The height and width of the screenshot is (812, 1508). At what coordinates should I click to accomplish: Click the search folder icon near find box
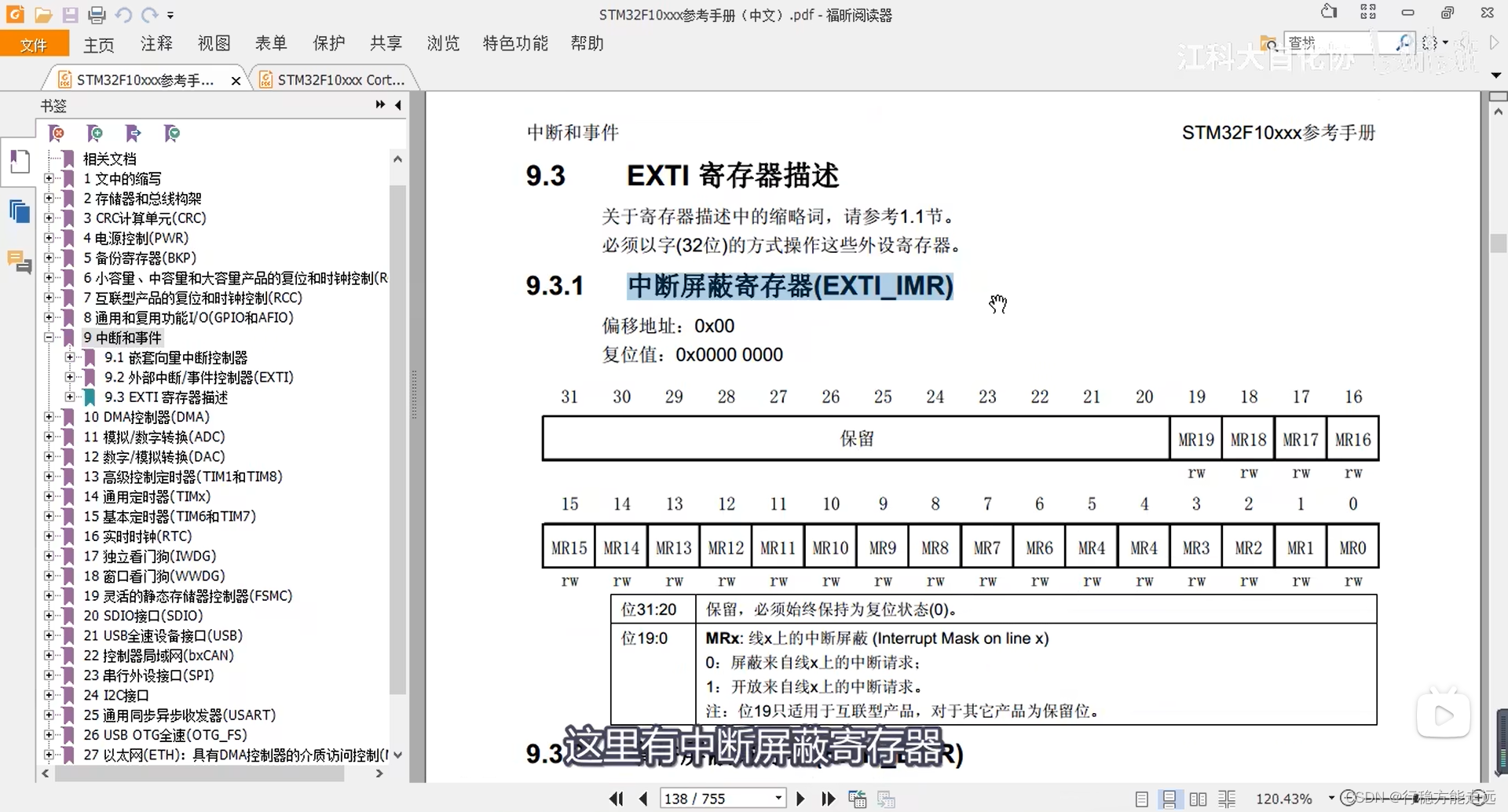pos(1268,42)
